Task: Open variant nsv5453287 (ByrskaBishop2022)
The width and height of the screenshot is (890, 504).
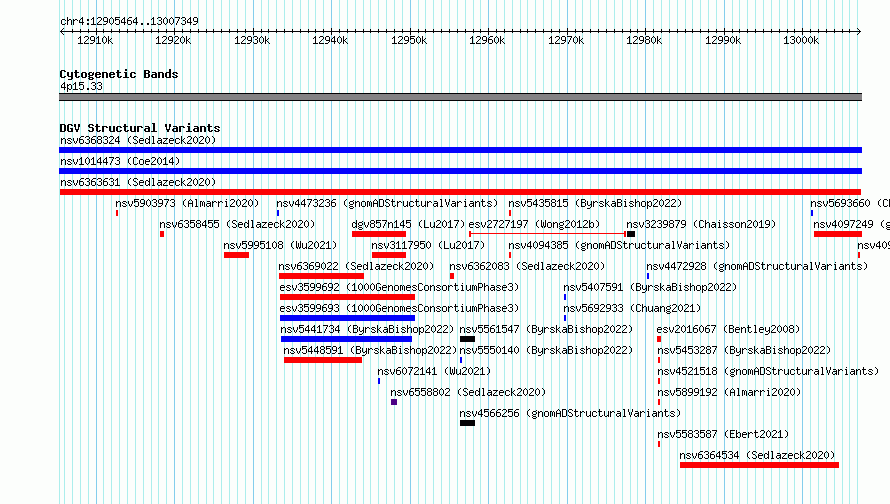Action: (744, 350)
